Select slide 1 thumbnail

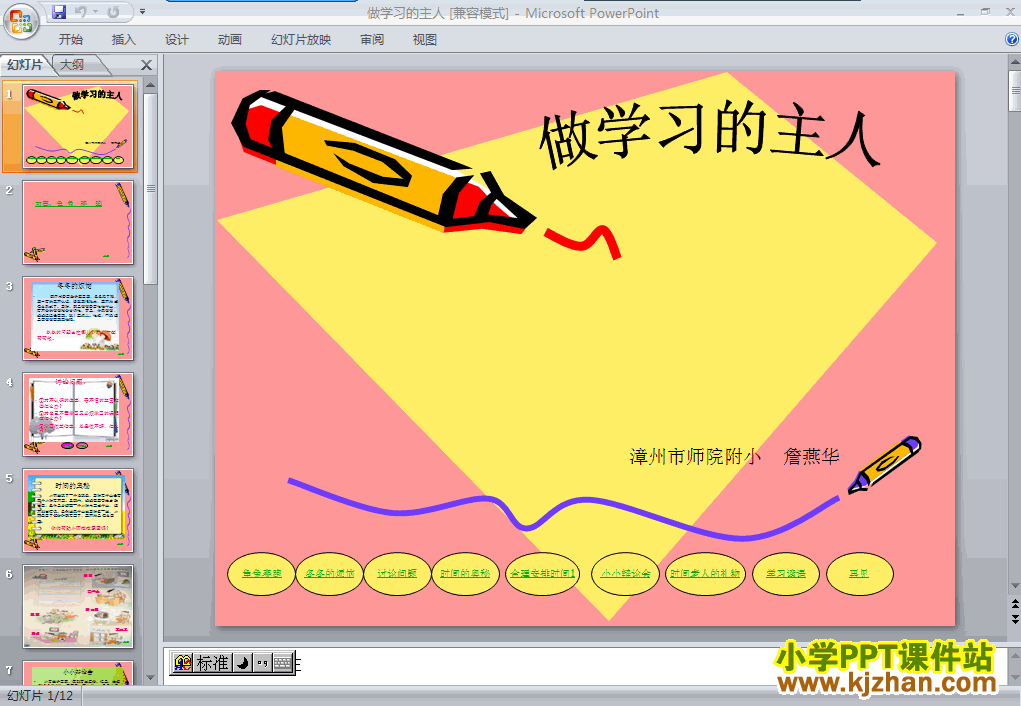click(78, 126)
